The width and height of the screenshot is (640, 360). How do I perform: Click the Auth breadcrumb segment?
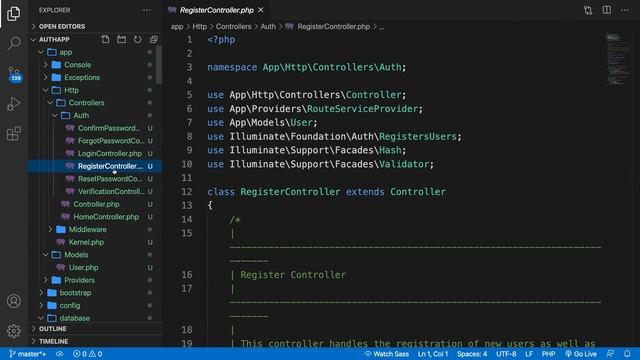[268, 27]
